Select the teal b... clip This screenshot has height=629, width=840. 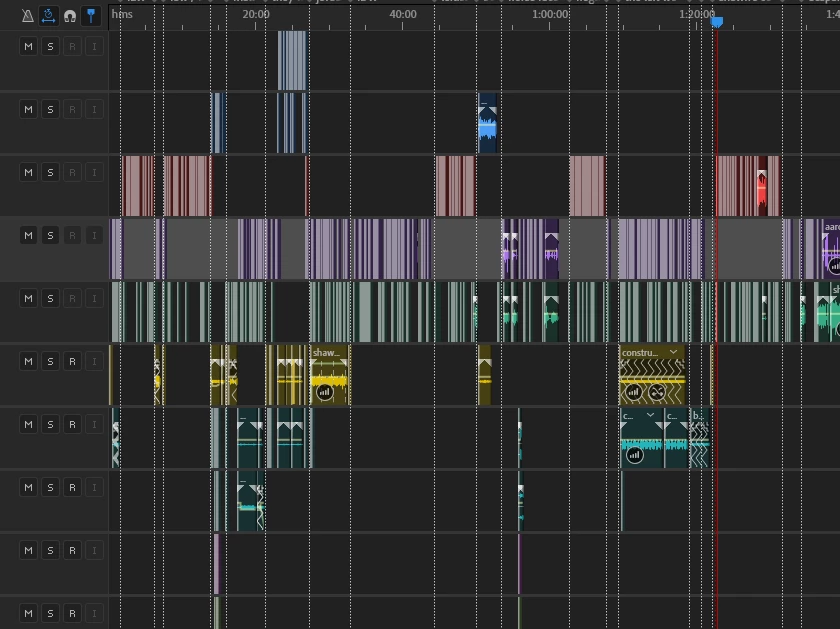[699, 438]
